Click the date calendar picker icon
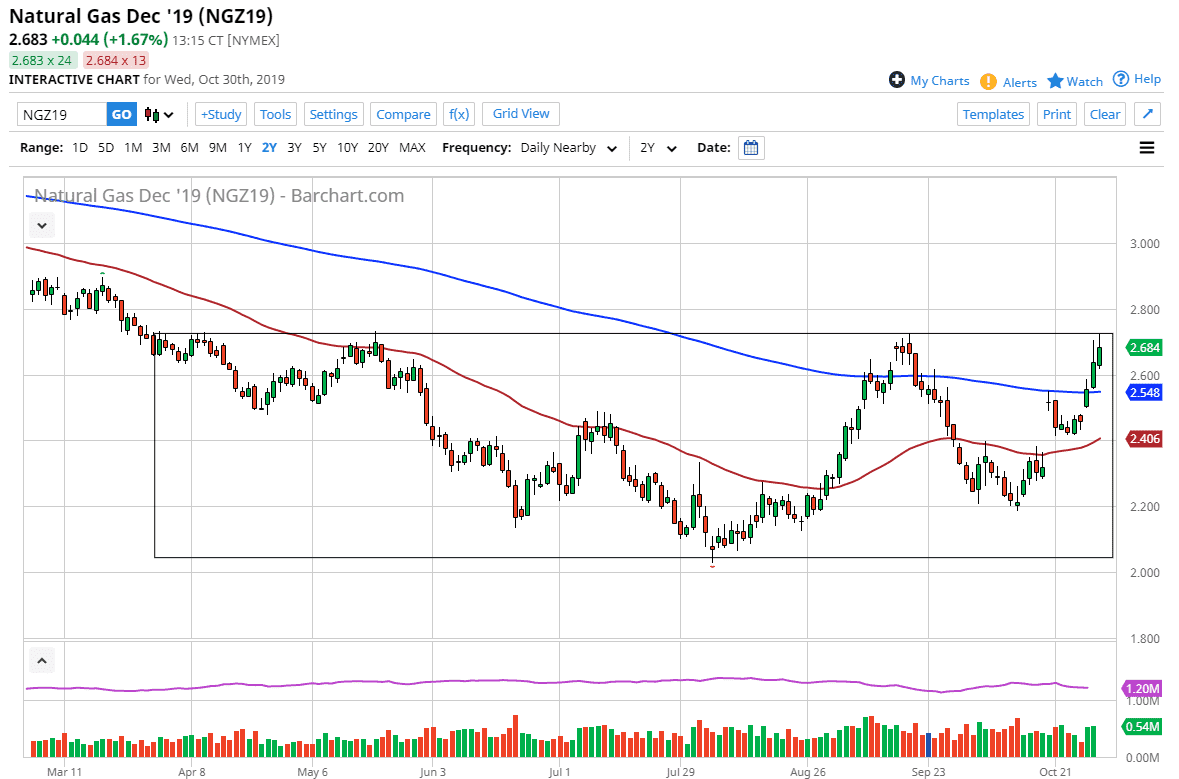The height and width of the screenshot is (779, 1179). pyautogui.click(x=751, y=148)
